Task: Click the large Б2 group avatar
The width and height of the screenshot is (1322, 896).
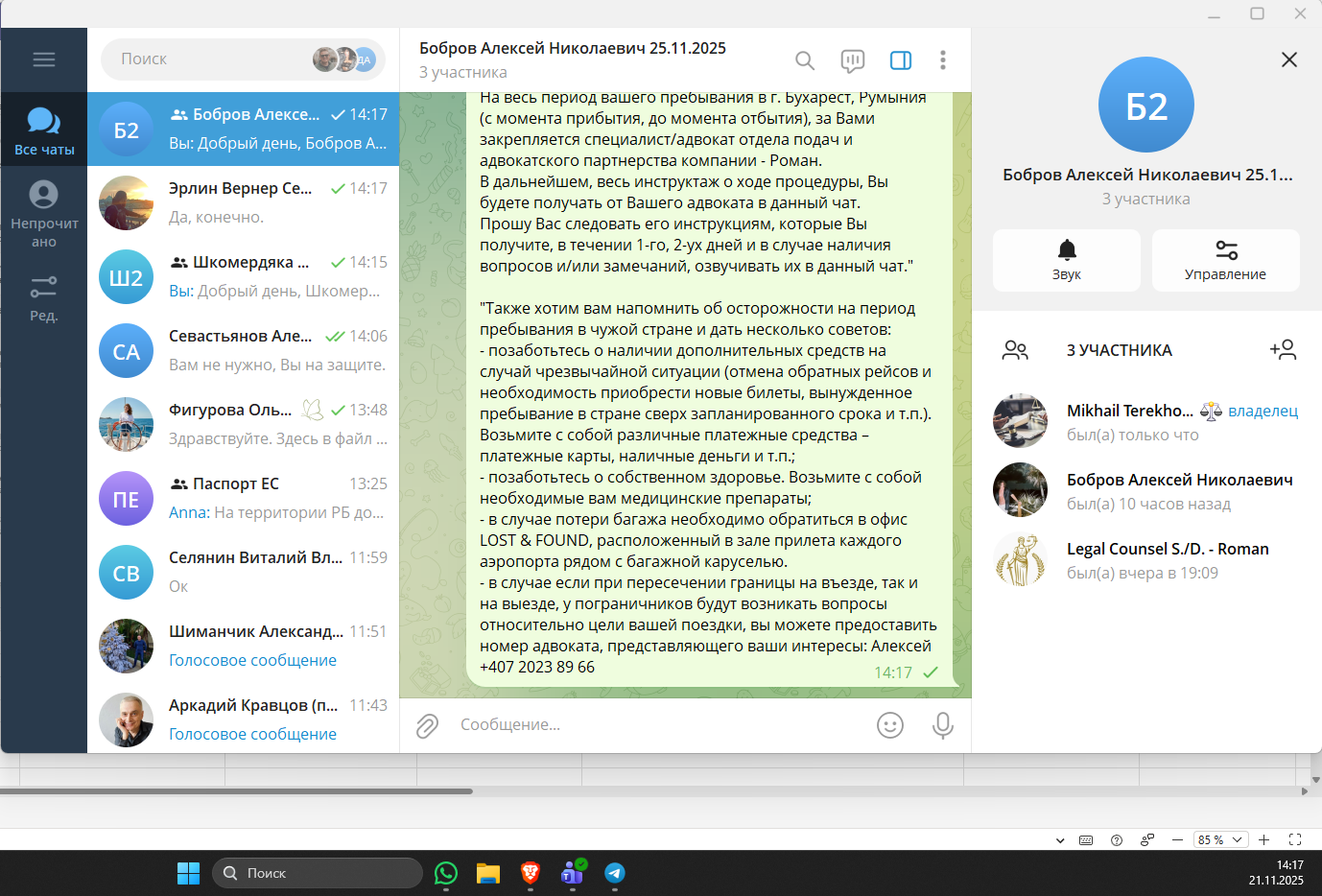Action: tap(1146, 105)
